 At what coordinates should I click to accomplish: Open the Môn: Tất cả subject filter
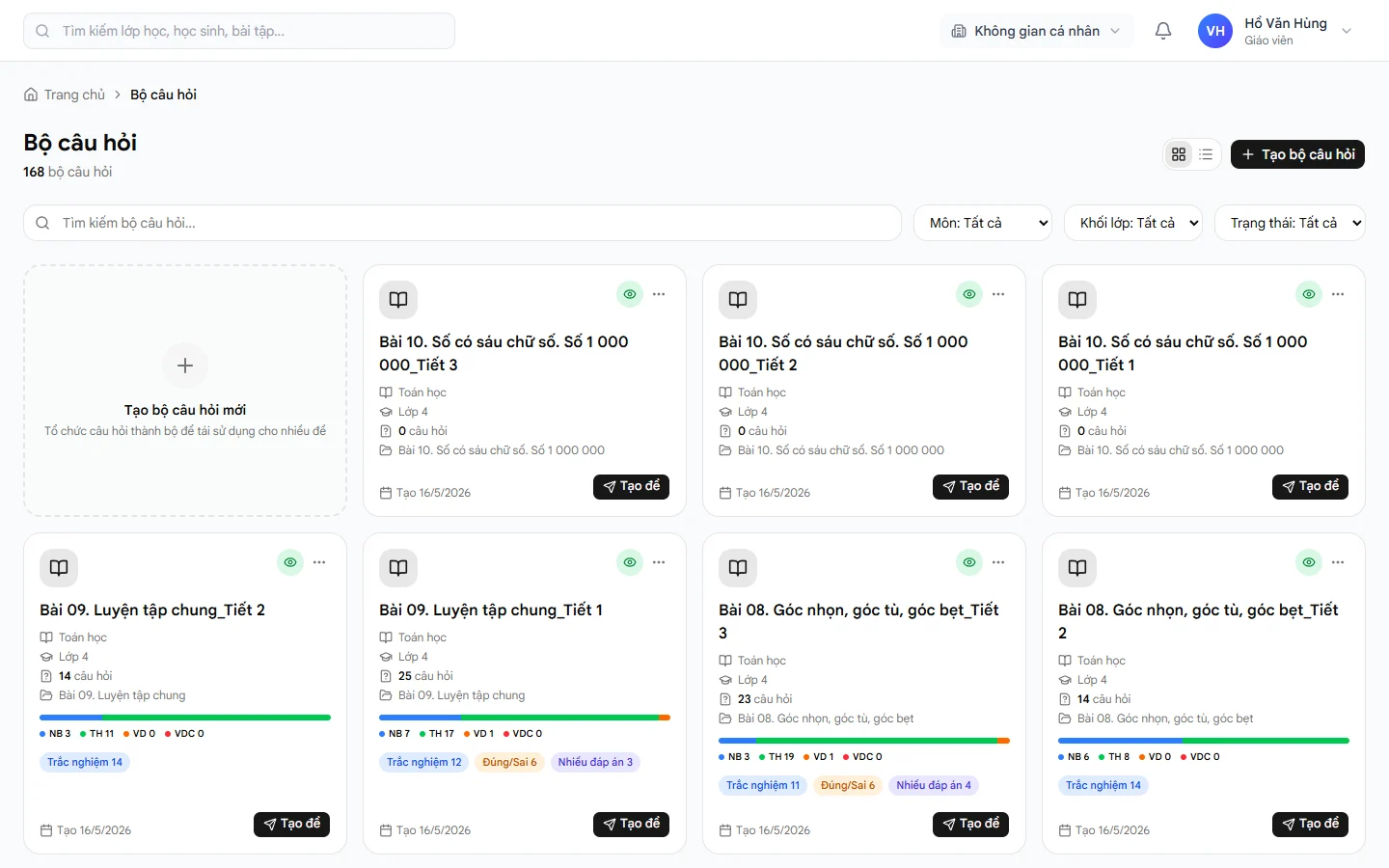983,223
